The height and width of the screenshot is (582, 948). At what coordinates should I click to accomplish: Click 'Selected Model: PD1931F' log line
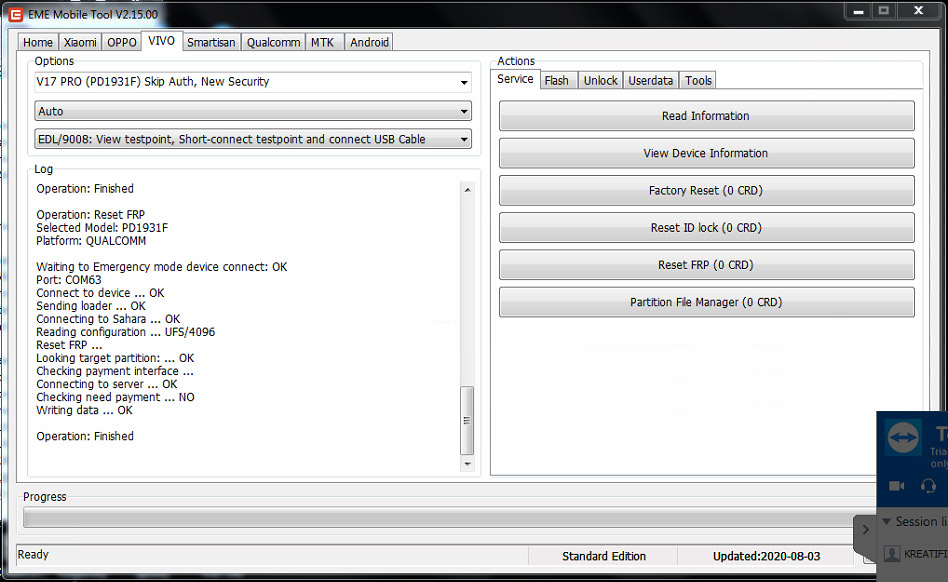(102, 228)
